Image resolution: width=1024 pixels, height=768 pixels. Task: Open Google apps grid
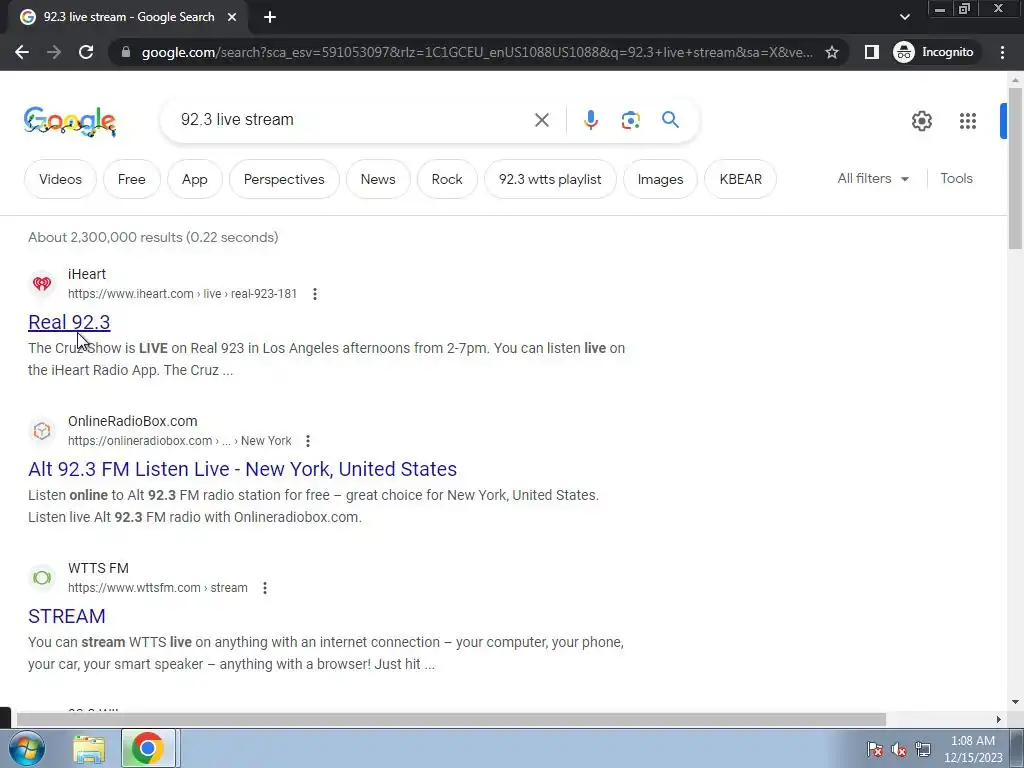coord(967,121)
